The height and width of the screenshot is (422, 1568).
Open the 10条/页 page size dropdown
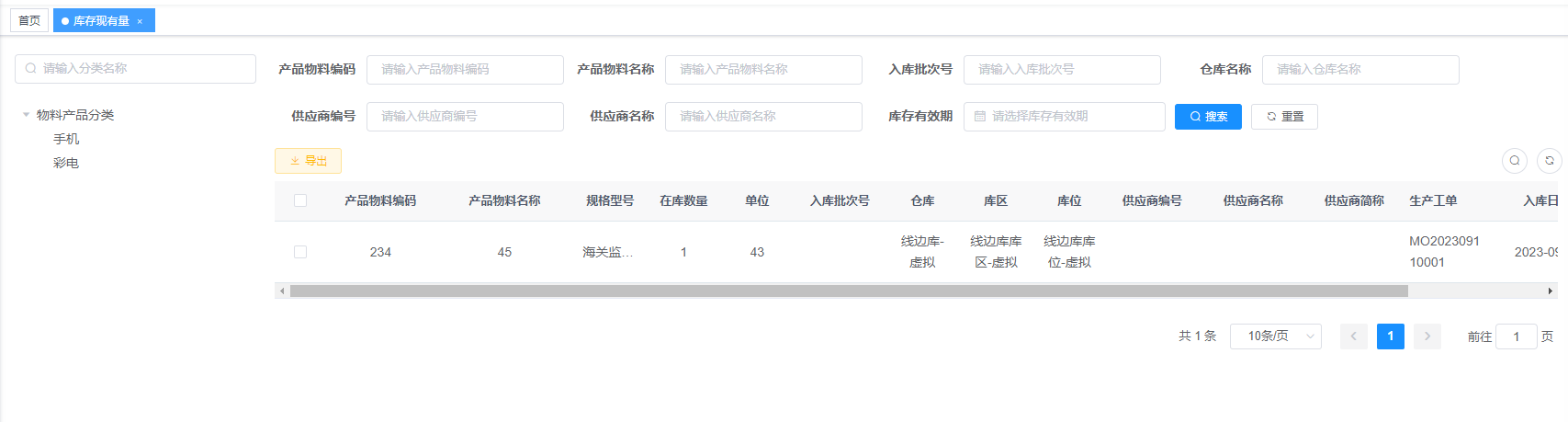1275,336
